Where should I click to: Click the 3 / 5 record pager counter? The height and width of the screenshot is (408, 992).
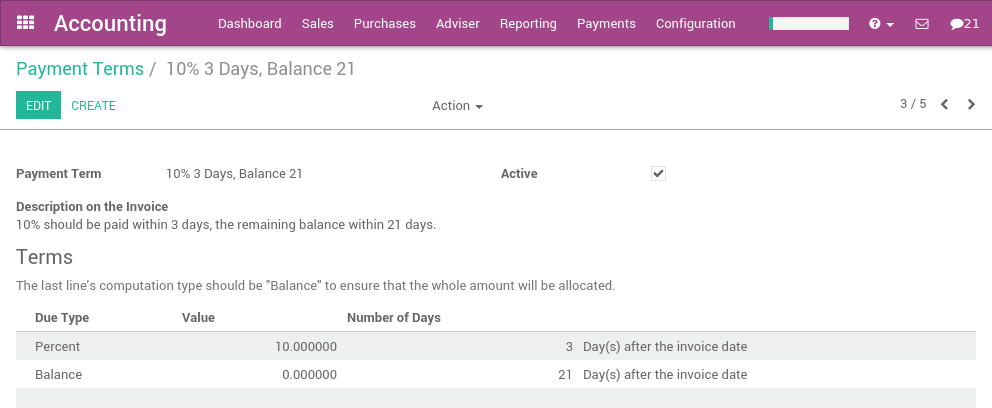click(x=913, y=104)
